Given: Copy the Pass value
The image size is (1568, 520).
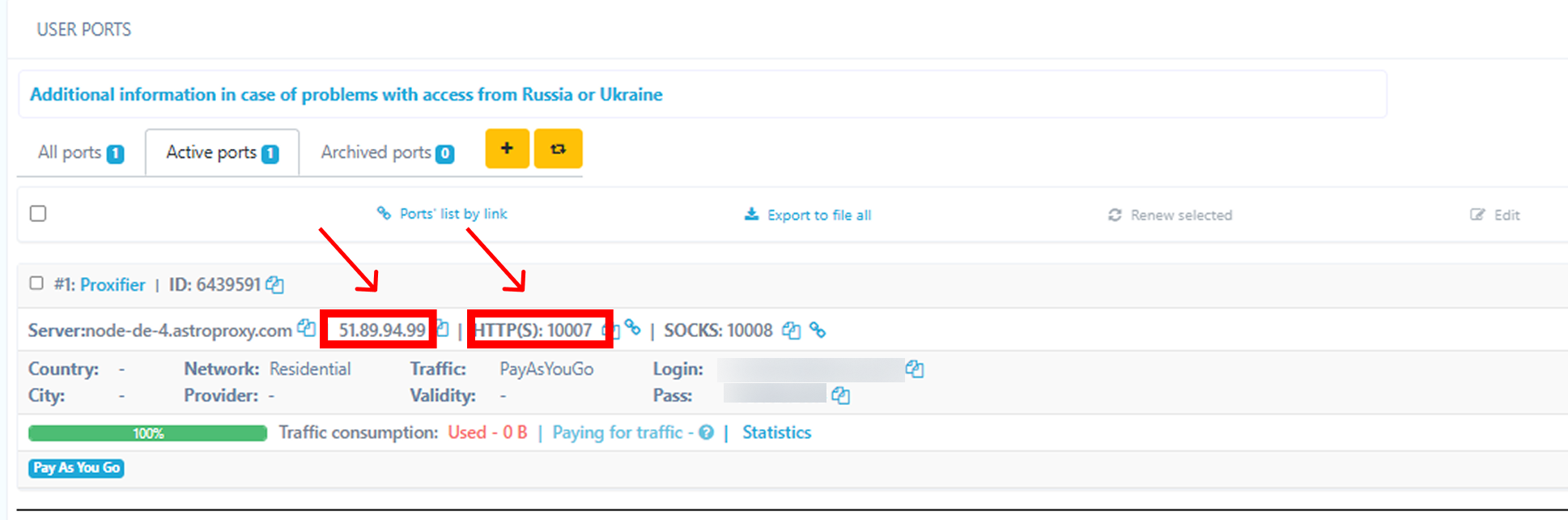Looking at the screenshot, I should coord(841,396).
